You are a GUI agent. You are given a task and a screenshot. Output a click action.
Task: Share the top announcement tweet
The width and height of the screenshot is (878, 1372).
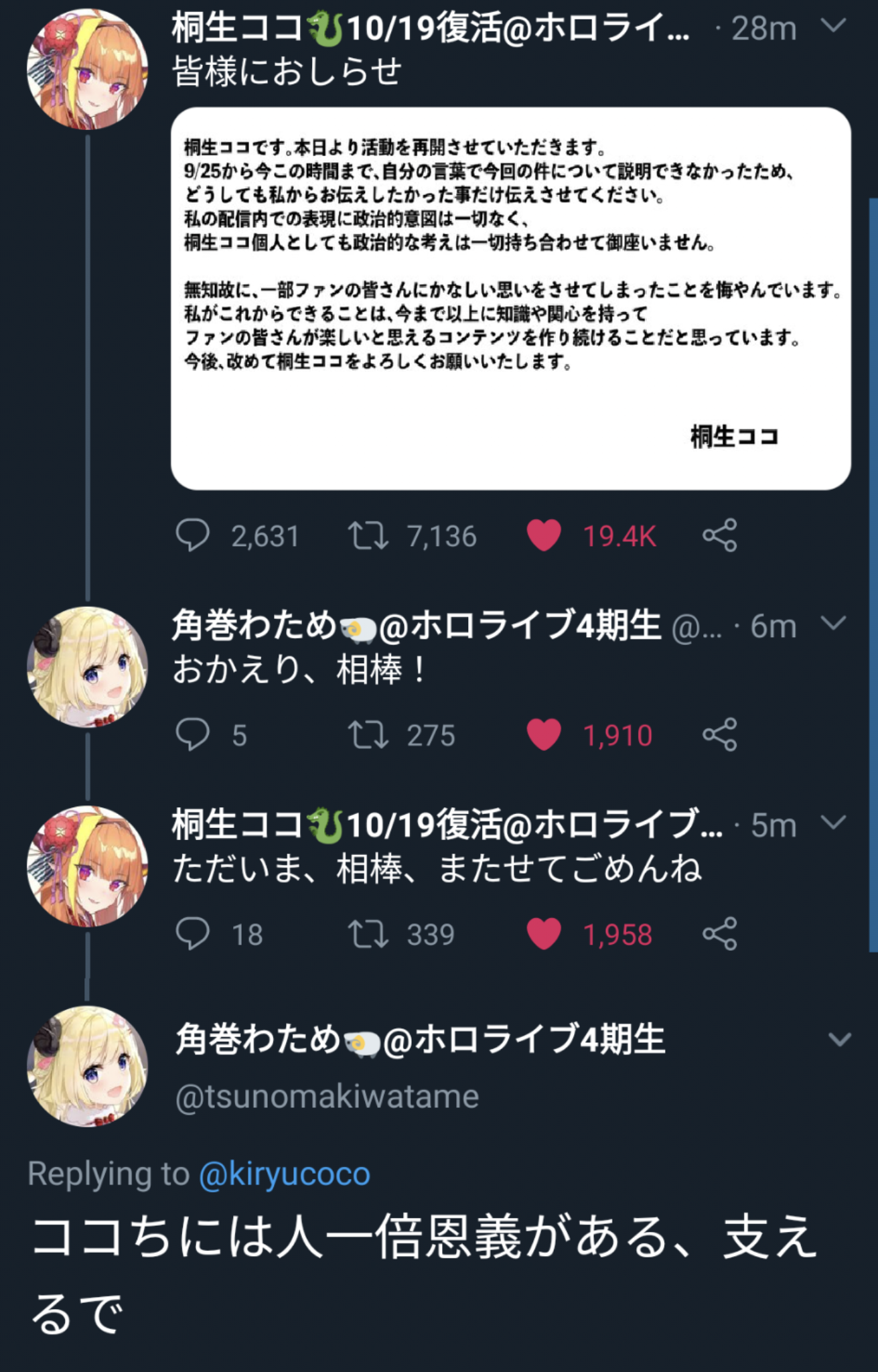pos(720,535)
